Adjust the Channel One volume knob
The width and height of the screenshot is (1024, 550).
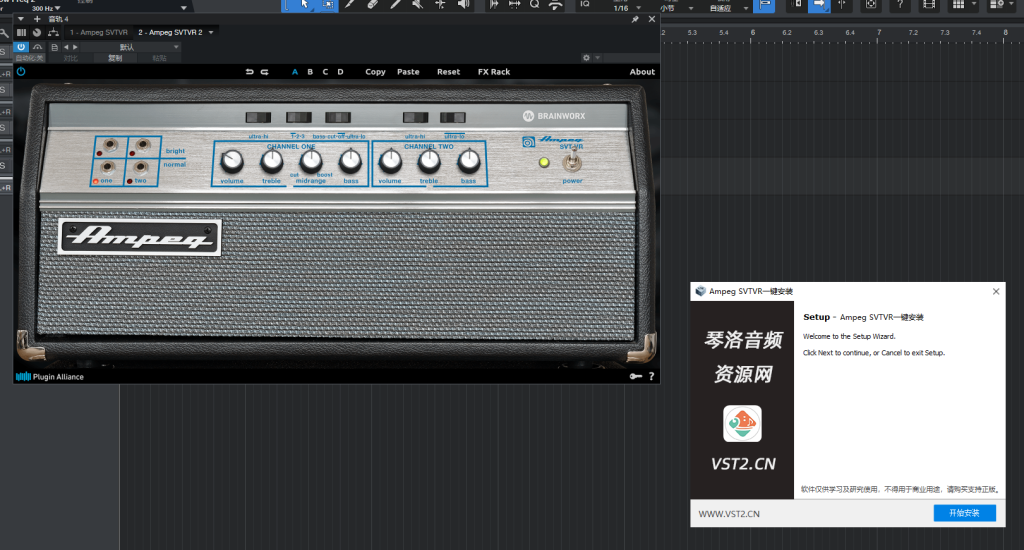point(232,160)
